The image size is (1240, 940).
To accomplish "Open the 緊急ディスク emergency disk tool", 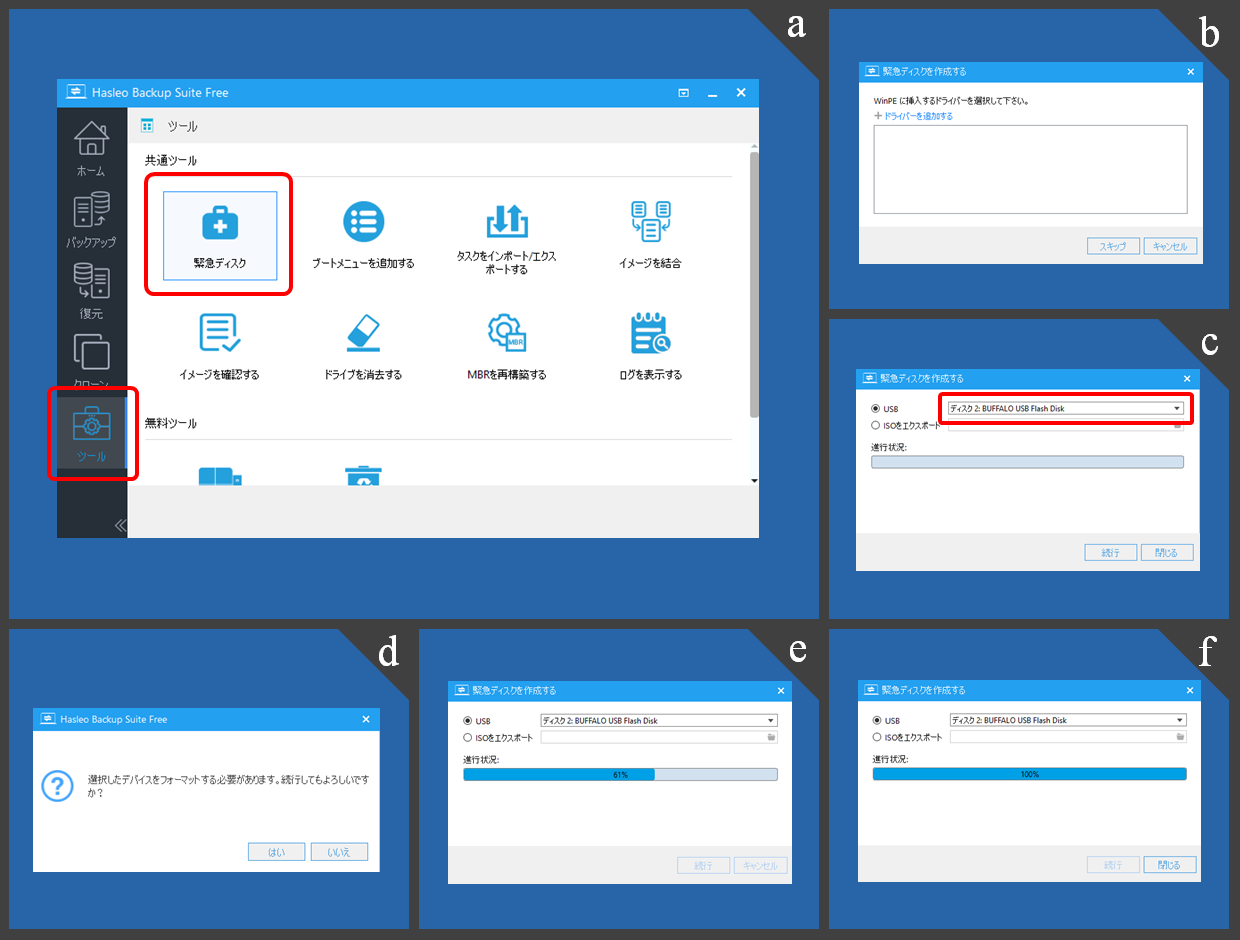I will click(220, 234).
